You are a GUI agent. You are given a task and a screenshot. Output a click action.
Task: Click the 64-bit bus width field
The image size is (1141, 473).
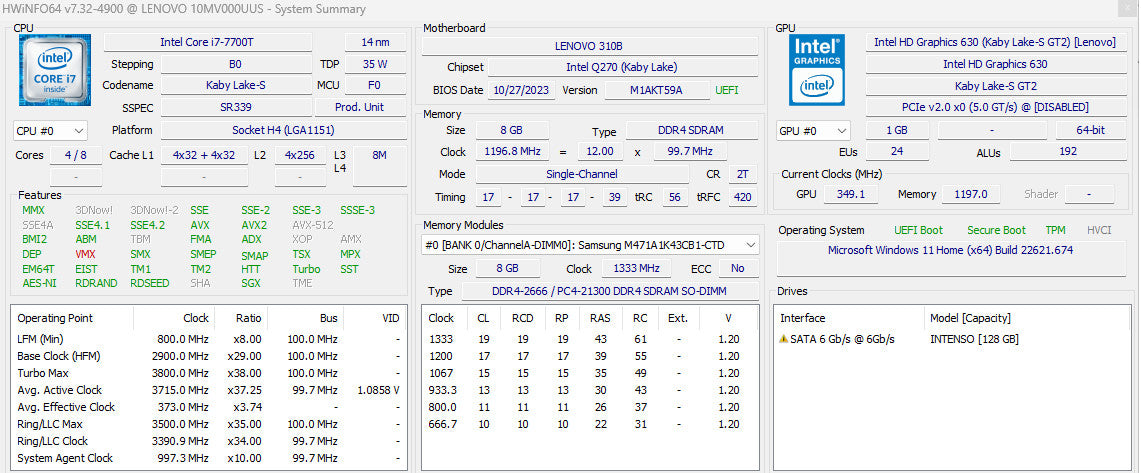(1090, 130)
